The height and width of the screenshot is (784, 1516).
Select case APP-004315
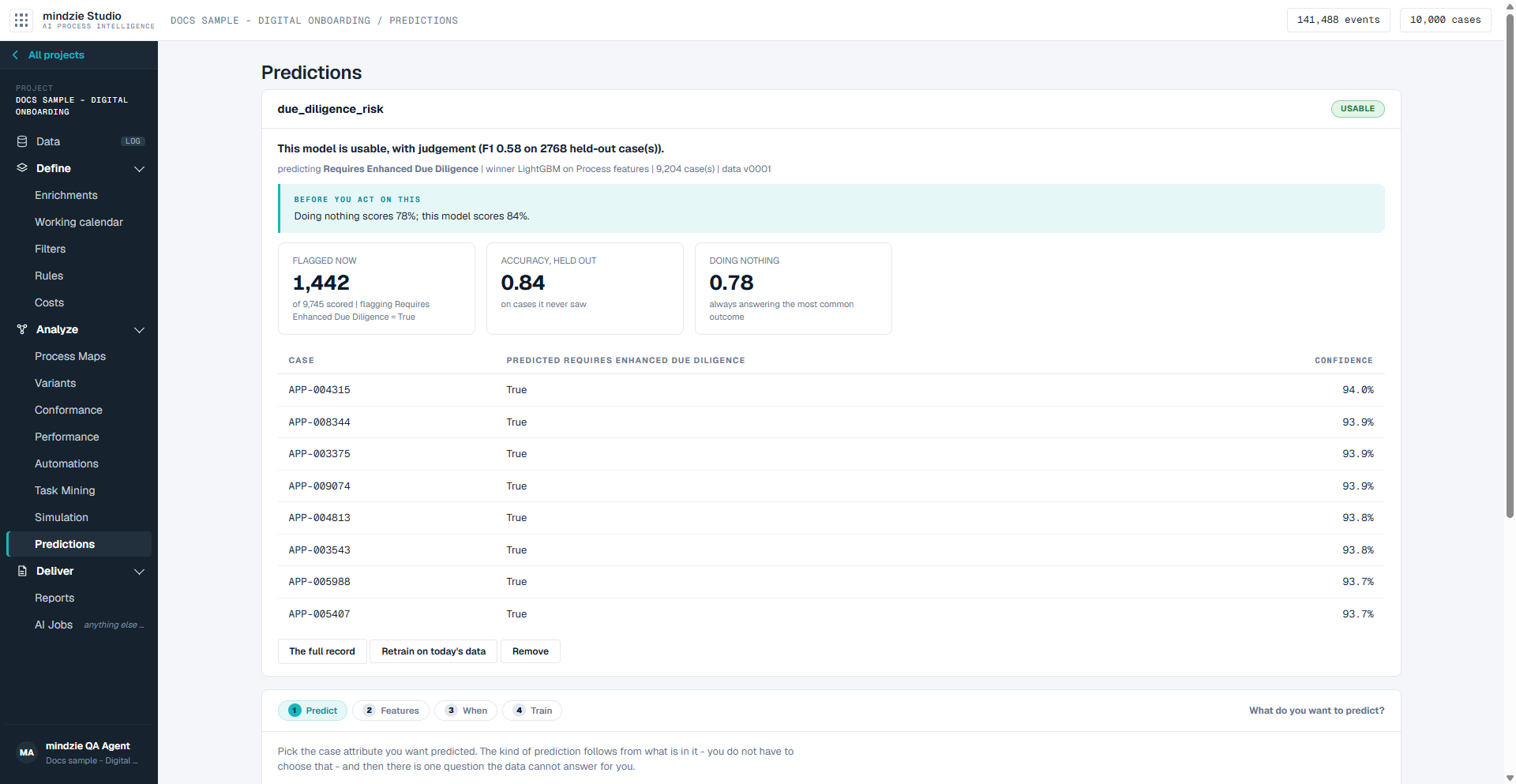pyautogui.click(x=319, y=390)
